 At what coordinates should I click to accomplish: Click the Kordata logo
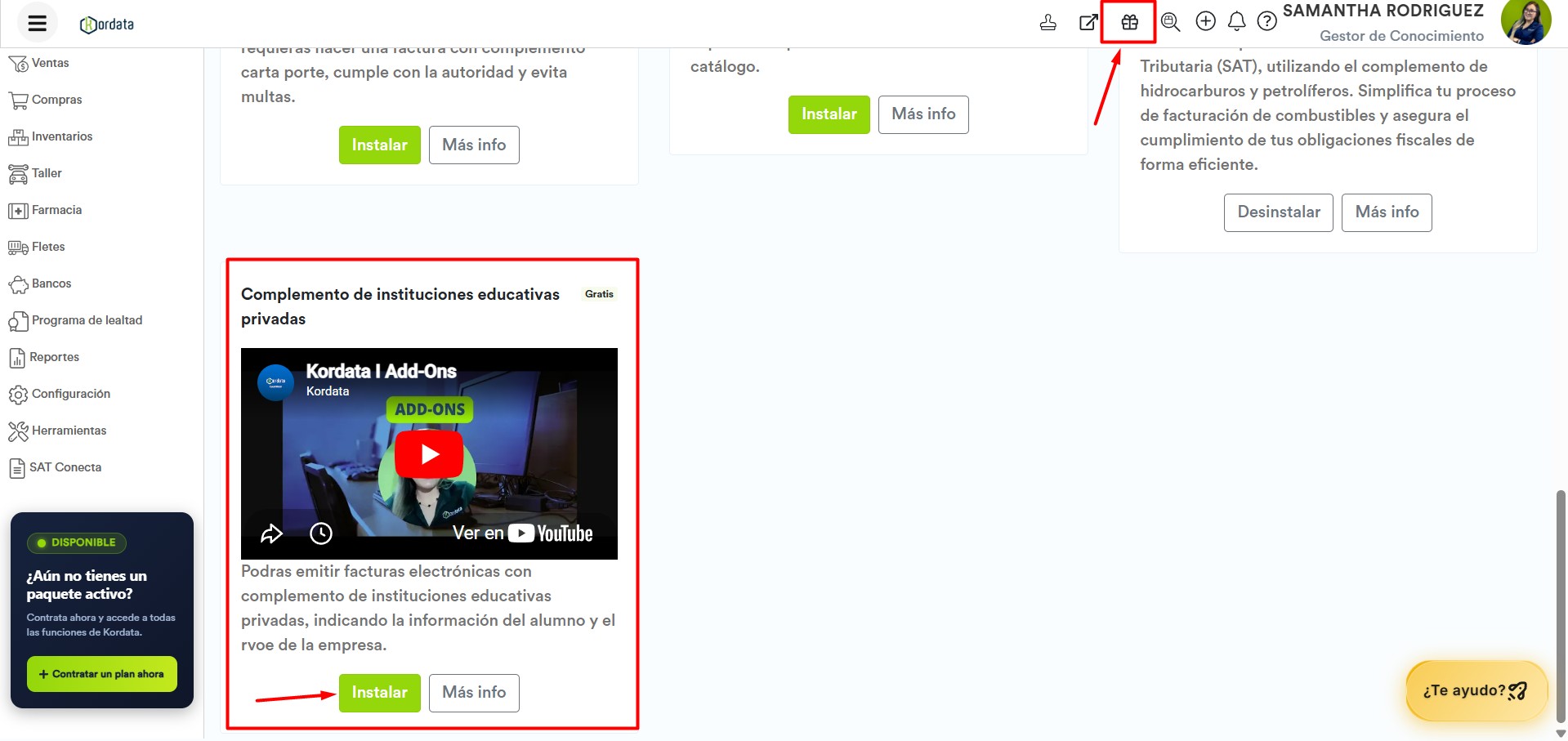pyautogui.click(x=107, y=25)
